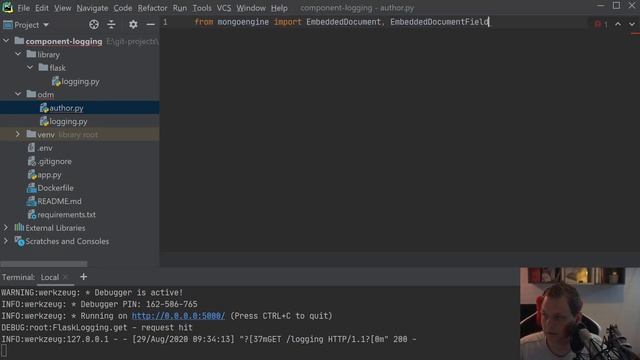The width and height of the screenshot is (640, 360).
Task: Select requirements.txt file
Action: pos(66,214)
